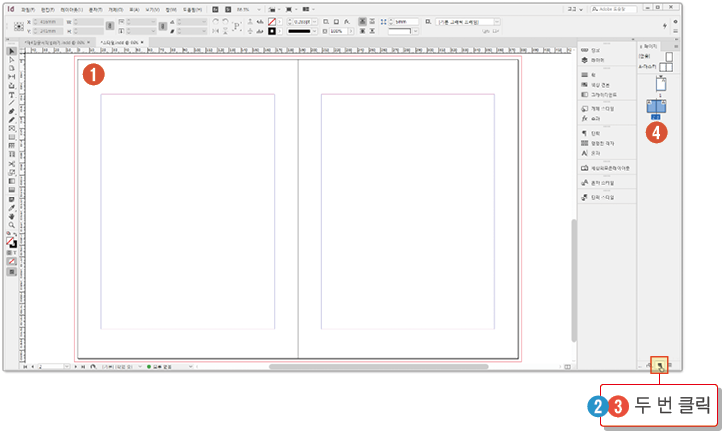Select the Zoom tool in toolbox

point(12,225)
